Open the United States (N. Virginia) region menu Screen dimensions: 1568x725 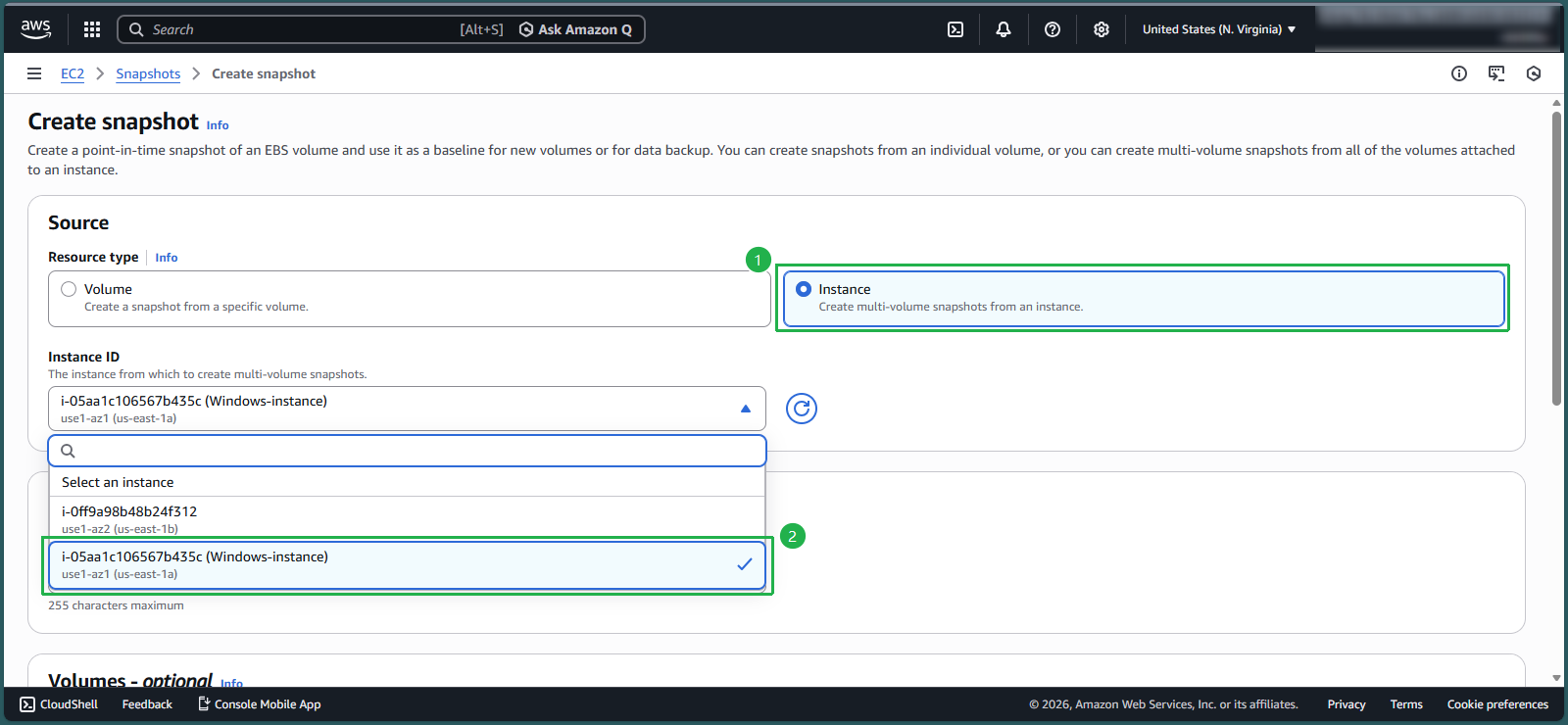pos(1219,29)
